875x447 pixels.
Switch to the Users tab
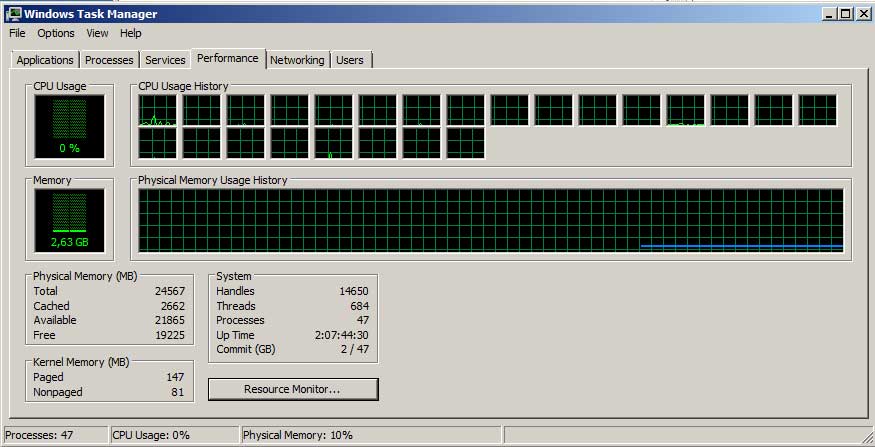(x=350, y=60)
